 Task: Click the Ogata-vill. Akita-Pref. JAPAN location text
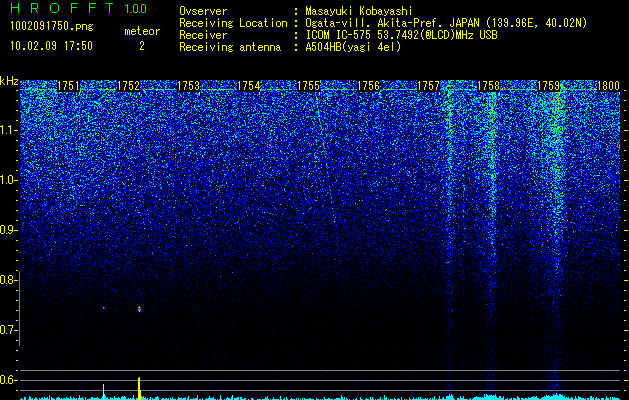446,23
